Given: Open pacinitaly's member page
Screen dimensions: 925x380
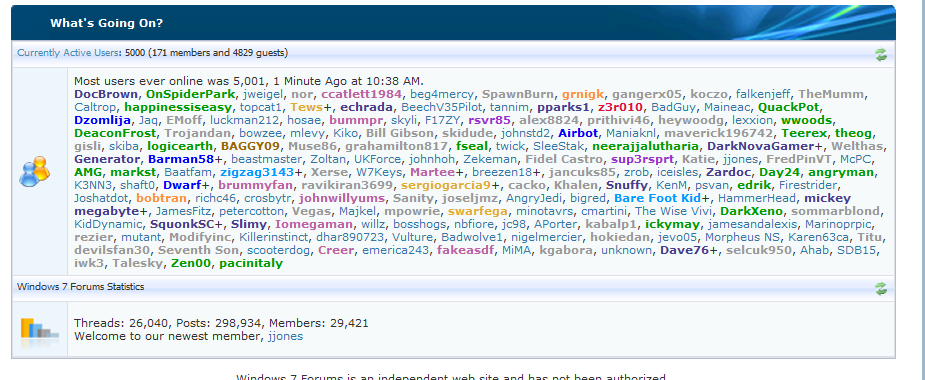Looking at the screenshot, I should click(251, 263).
